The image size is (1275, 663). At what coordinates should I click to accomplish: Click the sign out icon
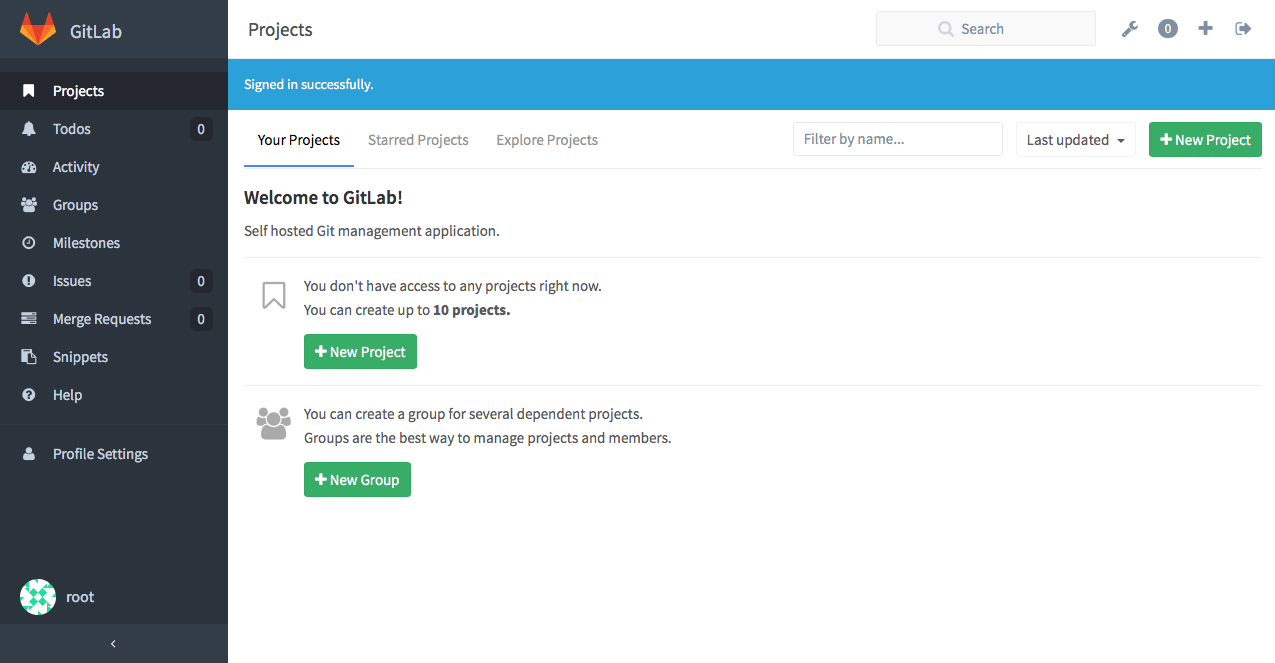pyautogui.click(x=1243, y=28)
